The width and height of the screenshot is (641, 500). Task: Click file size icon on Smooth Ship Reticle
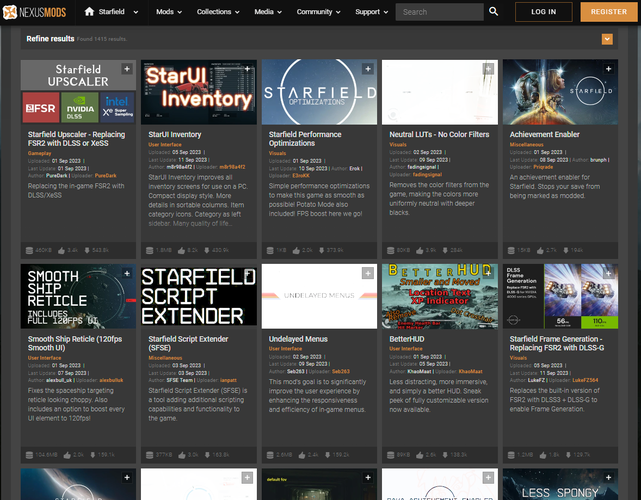pyautogui.click(x=29, y=455)
